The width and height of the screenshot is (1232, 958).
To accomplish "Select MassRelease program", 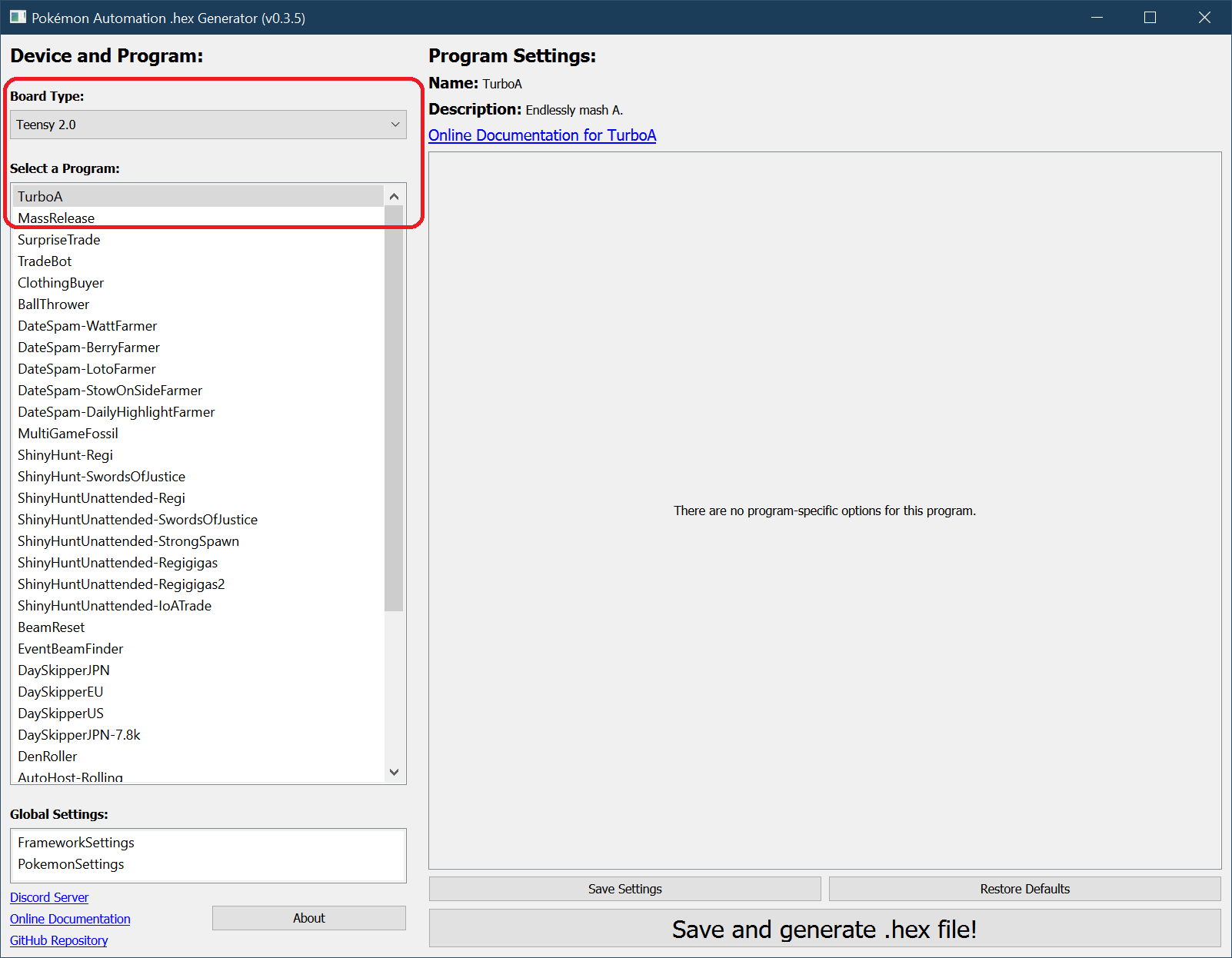I will coord(198,218).
